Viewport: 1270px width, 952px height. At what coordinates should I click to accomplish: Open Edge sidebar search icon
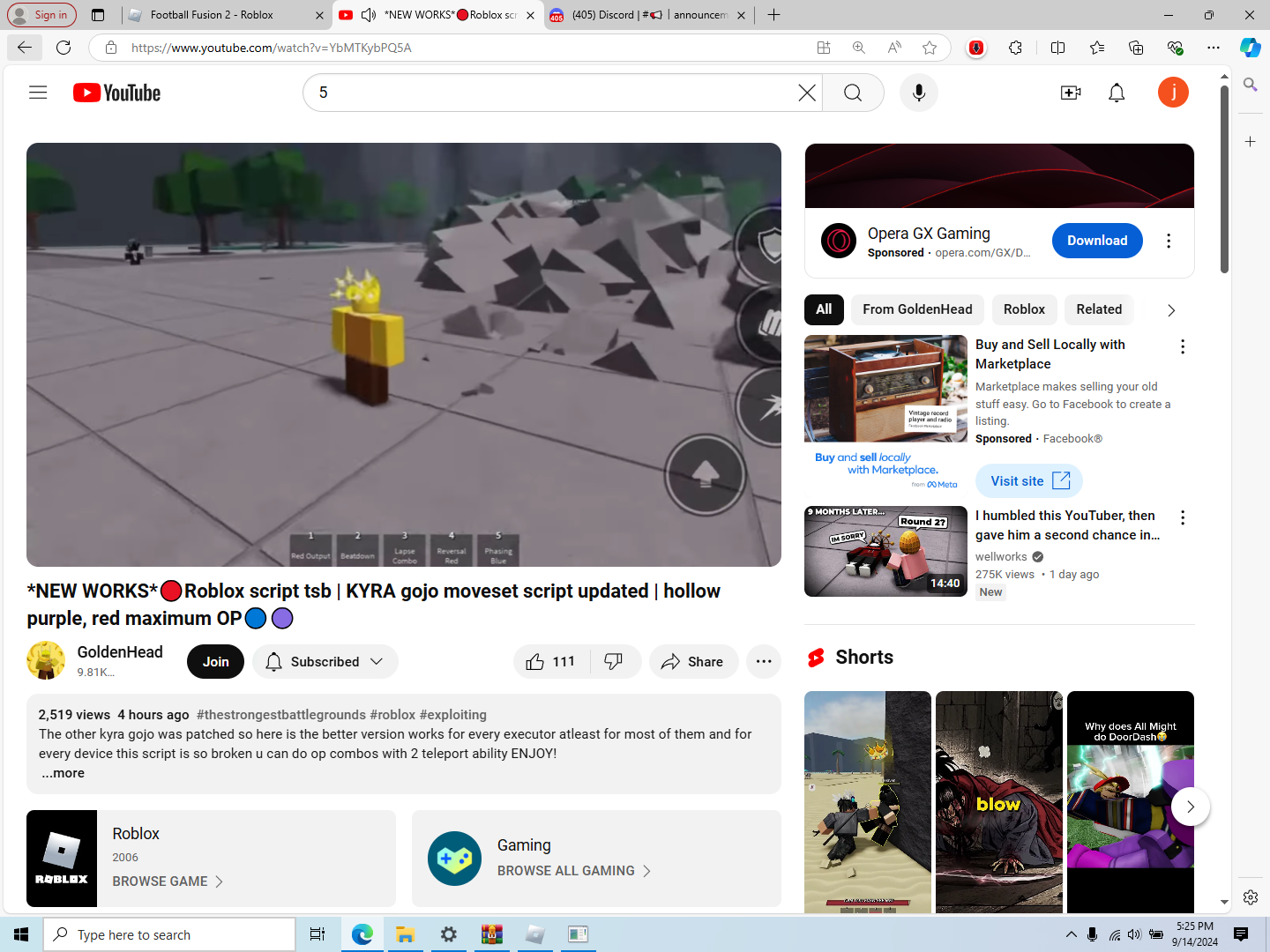coord(1251,85)
